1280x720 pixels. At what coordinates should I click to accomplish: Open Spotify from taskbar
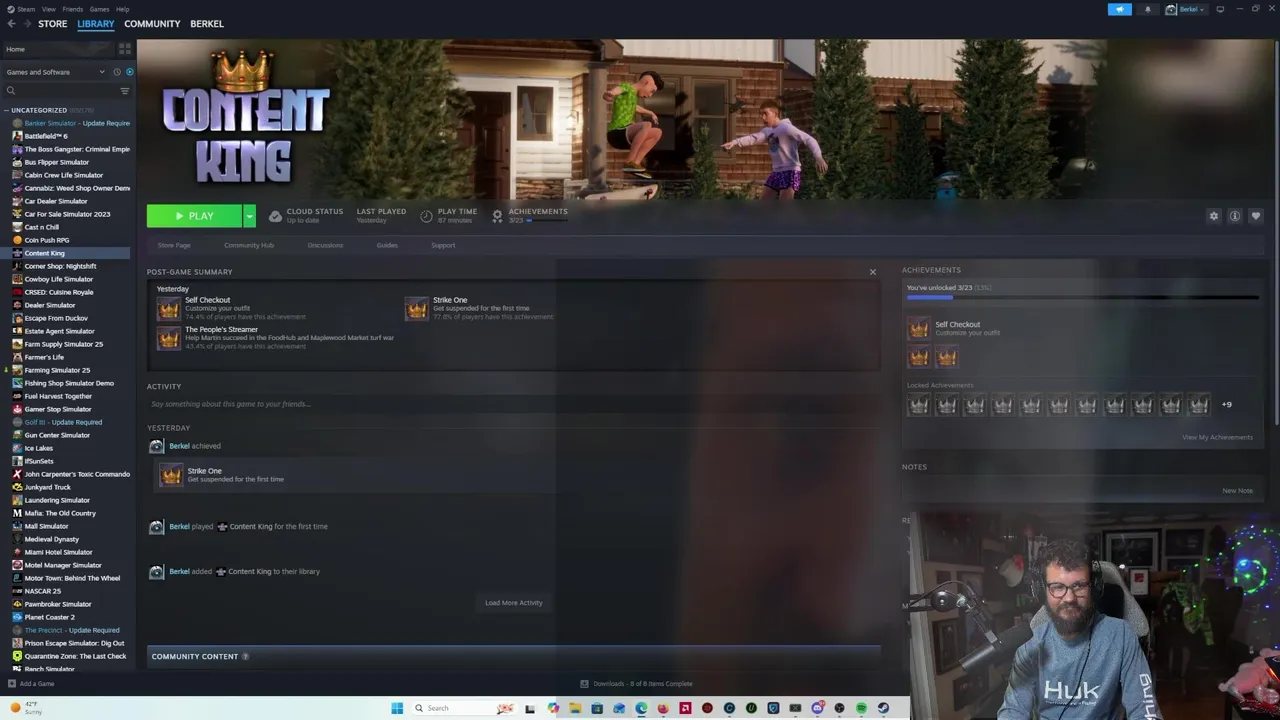pyautogui.click(x=861, y=708)
